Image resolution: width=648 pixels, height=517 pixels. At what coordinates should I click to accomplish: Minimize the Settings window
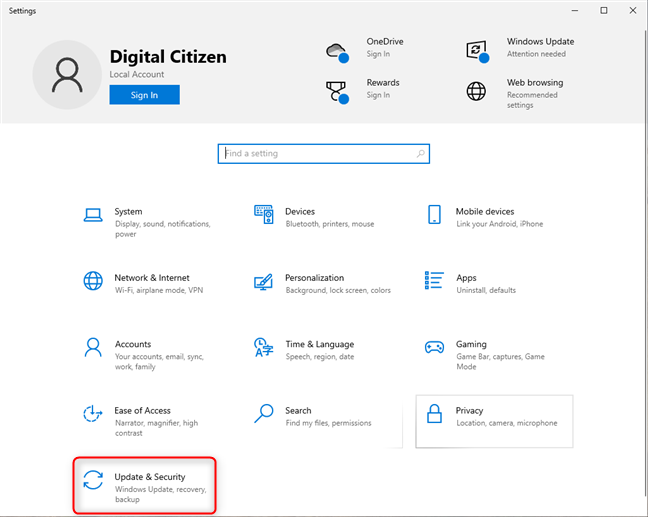tap(575, 11)
